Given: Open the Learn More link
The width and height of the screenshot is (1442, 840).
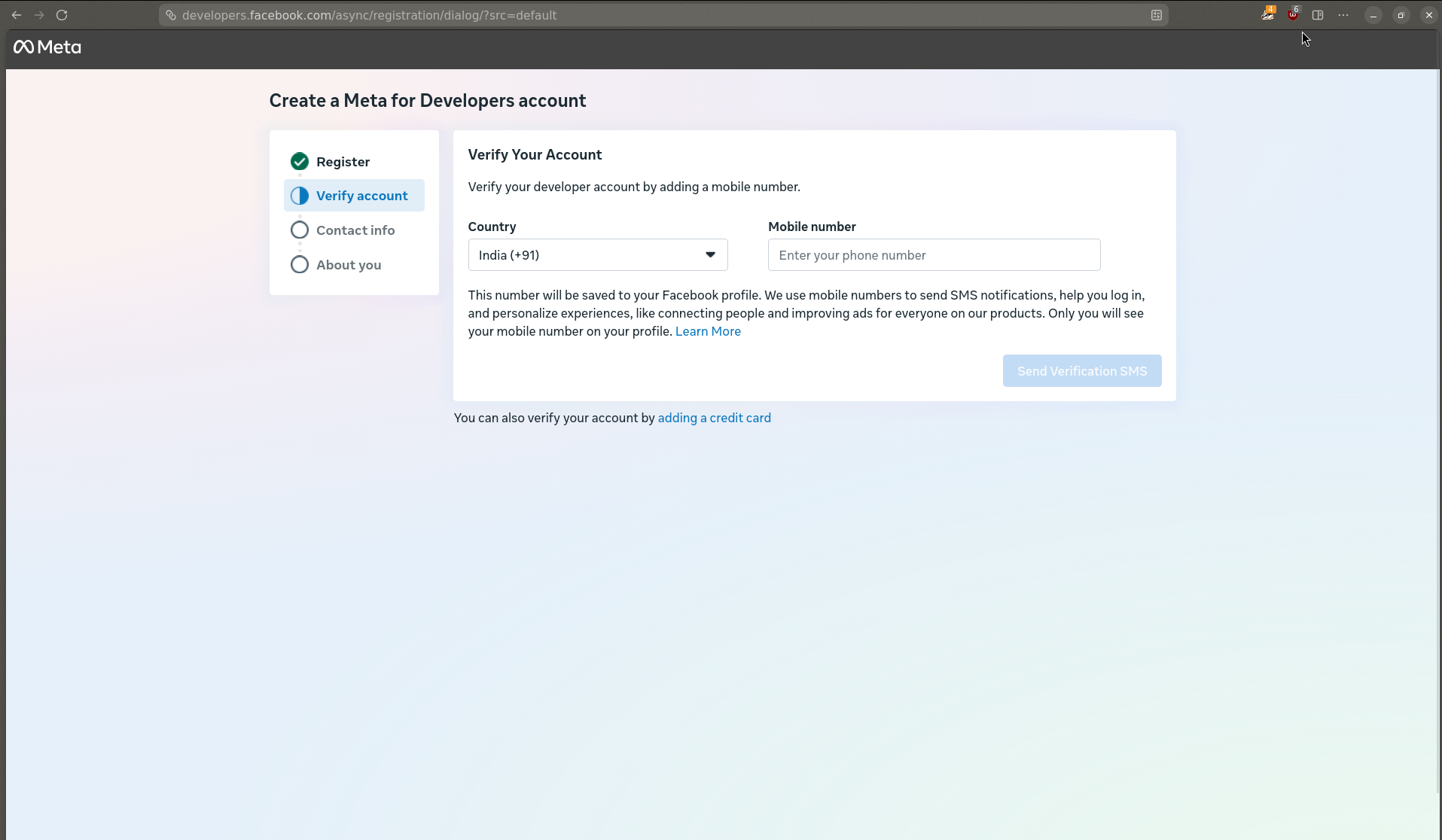Looking at the screenshot, I should [708, 331].
